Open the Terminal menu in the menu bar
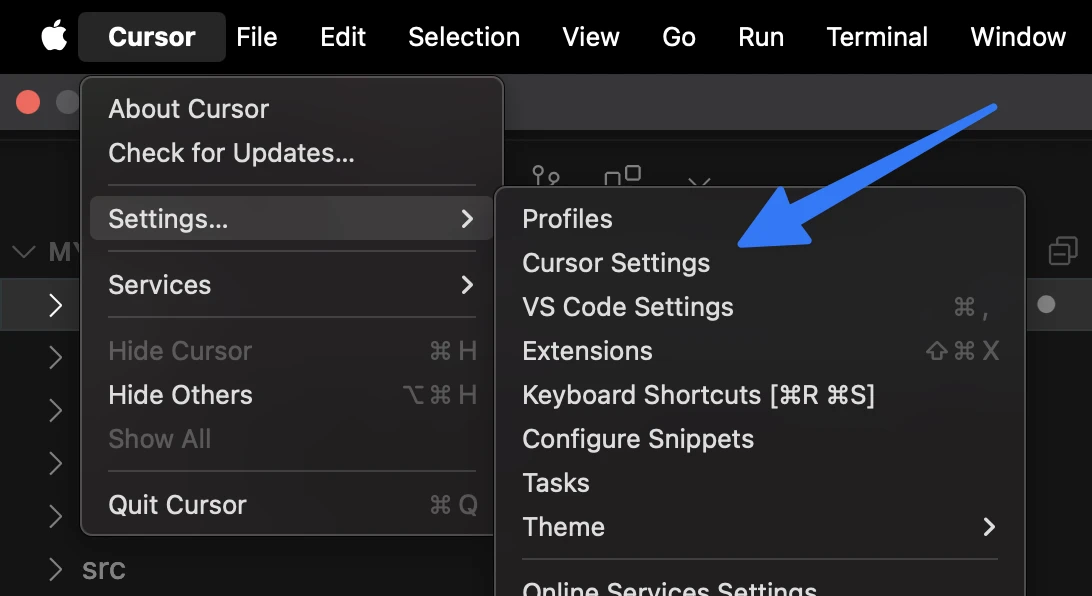This screenshot has width=1092, height=596. point(877,37)
